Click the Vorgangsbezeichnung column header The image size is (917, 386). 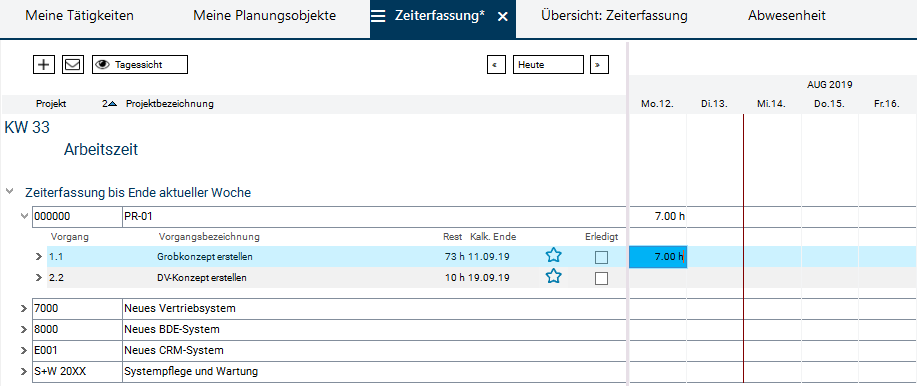209,237
